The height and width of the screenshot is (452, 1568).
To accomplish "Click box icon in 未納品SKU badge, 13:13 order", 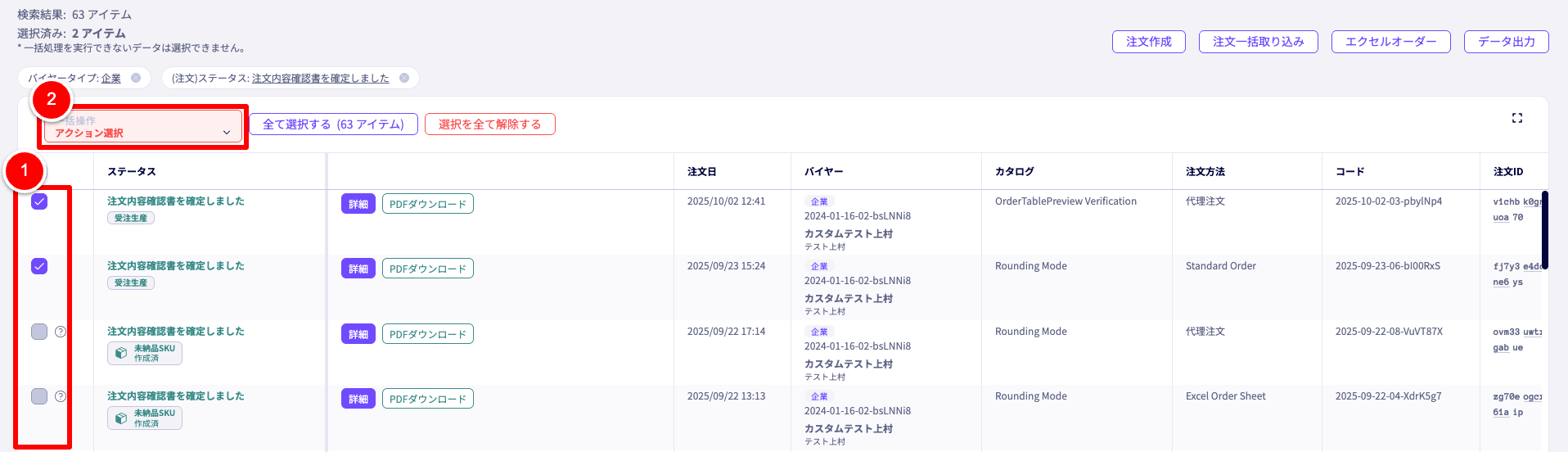I will coord(121,418).
